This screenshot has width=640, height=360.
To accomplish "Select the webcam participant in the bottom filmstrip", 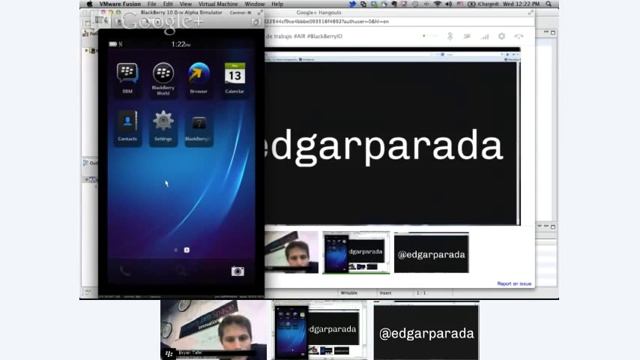I will (x=213, y=330).
